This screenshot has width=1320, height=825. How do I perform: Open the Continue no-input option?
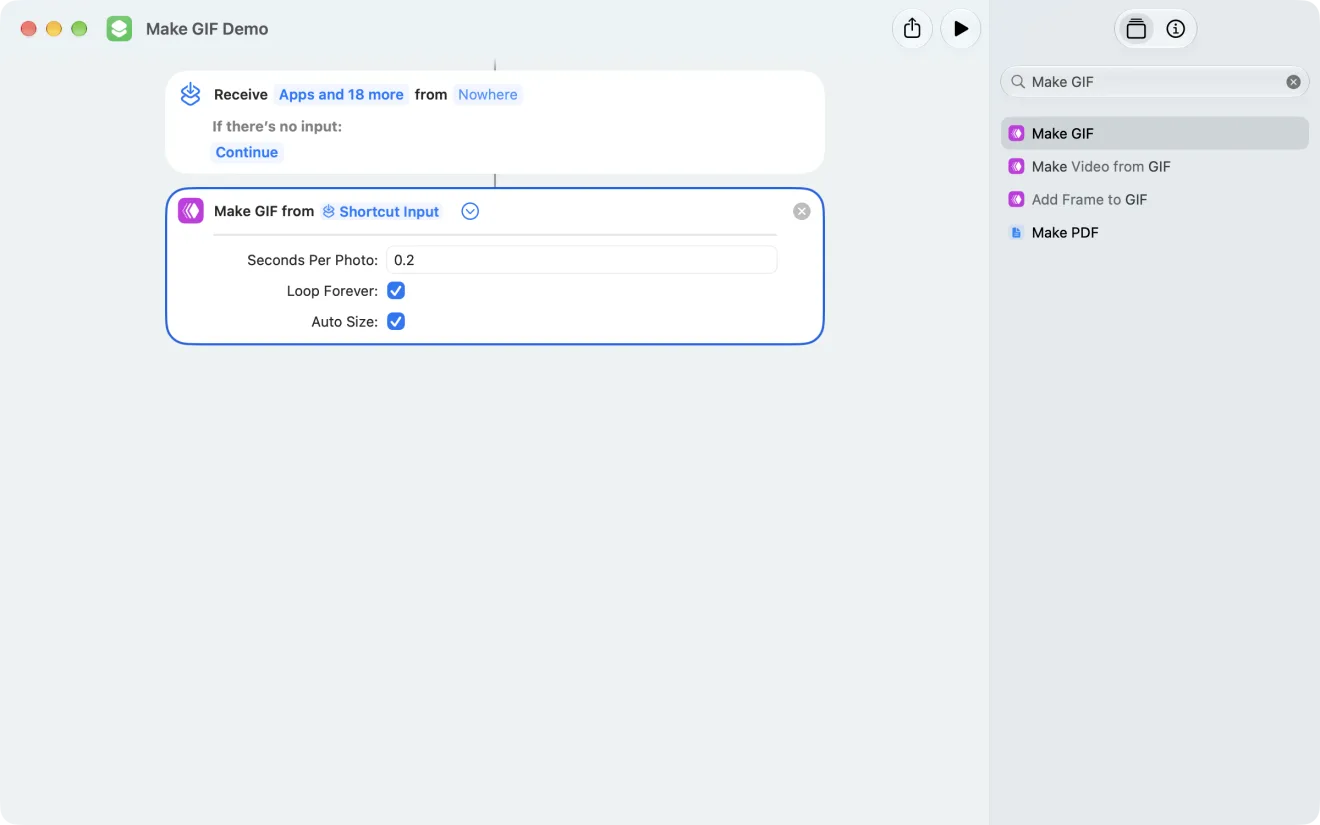pyautogui.click(x=247, y=152)
